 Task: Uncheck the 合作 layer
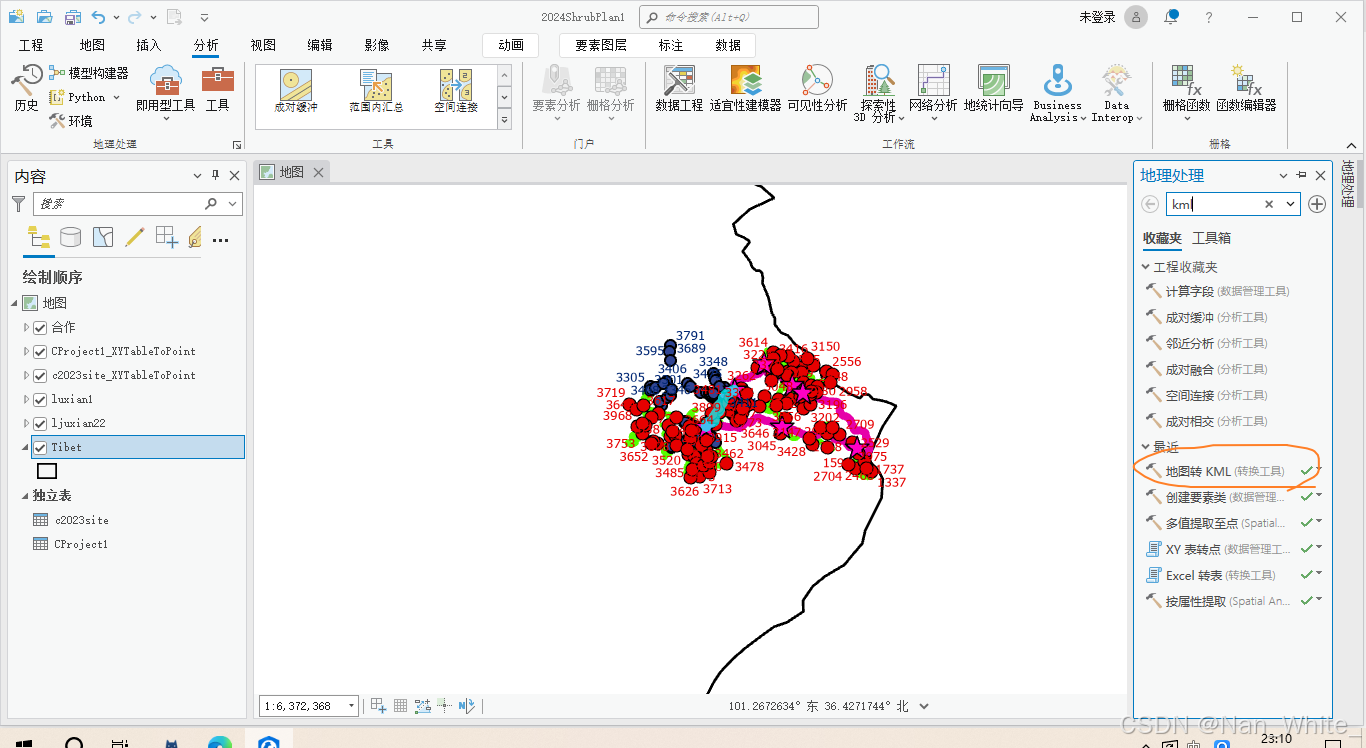tap(40, 327)
